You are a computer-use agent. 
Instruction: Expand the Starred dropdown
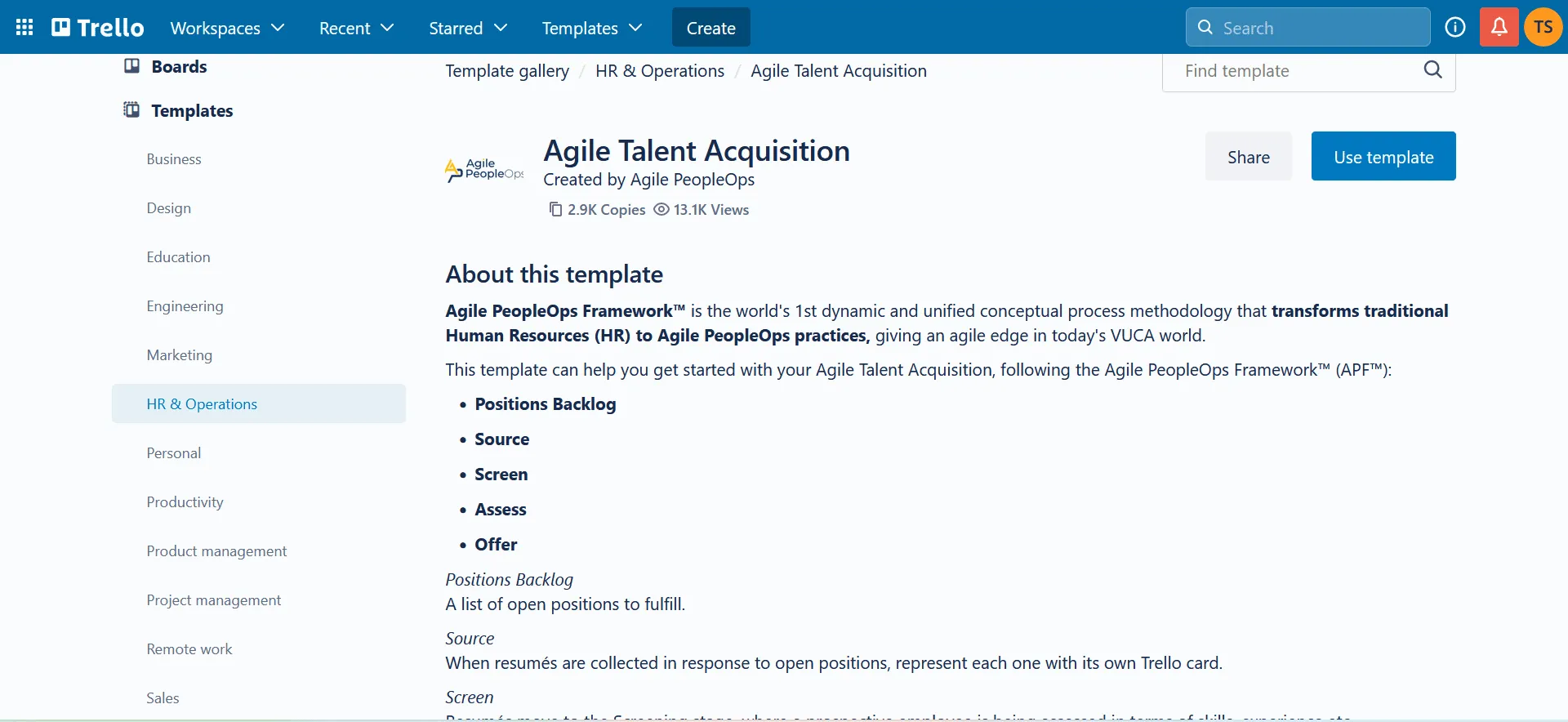click(x=468, y=28)
